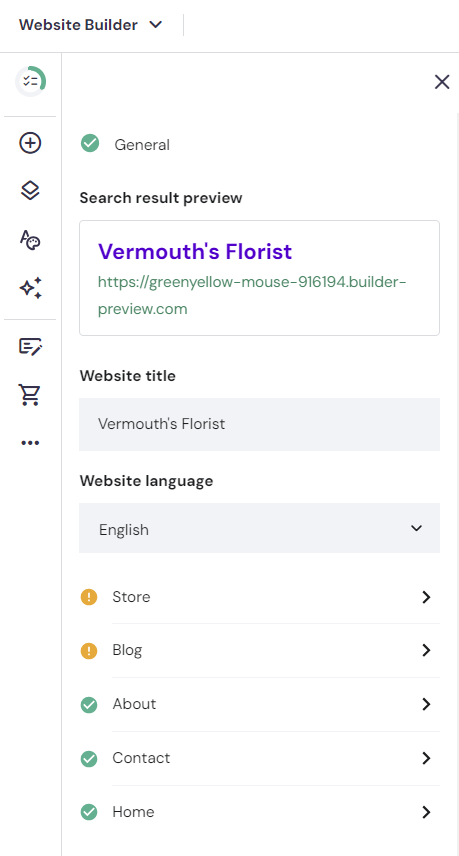The image size is (459, 856).
Task: Open the online store cart icon
Action: pyautogui.click(x=30, y=395)
